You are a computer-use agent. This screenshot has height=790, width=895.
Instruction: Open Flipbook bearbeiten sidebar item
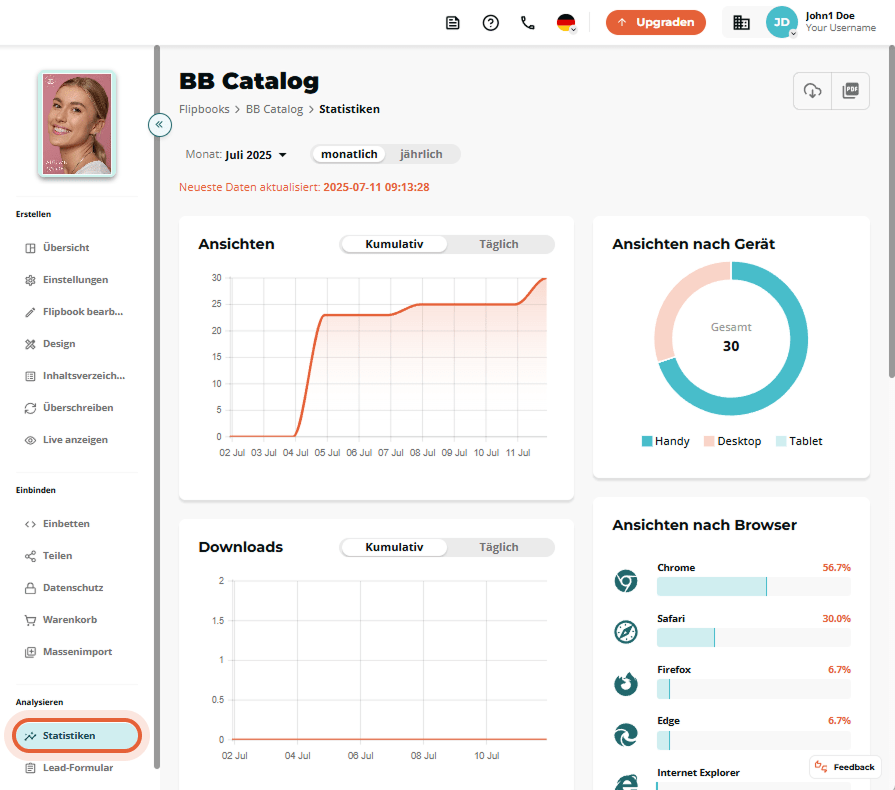(76, 312)
